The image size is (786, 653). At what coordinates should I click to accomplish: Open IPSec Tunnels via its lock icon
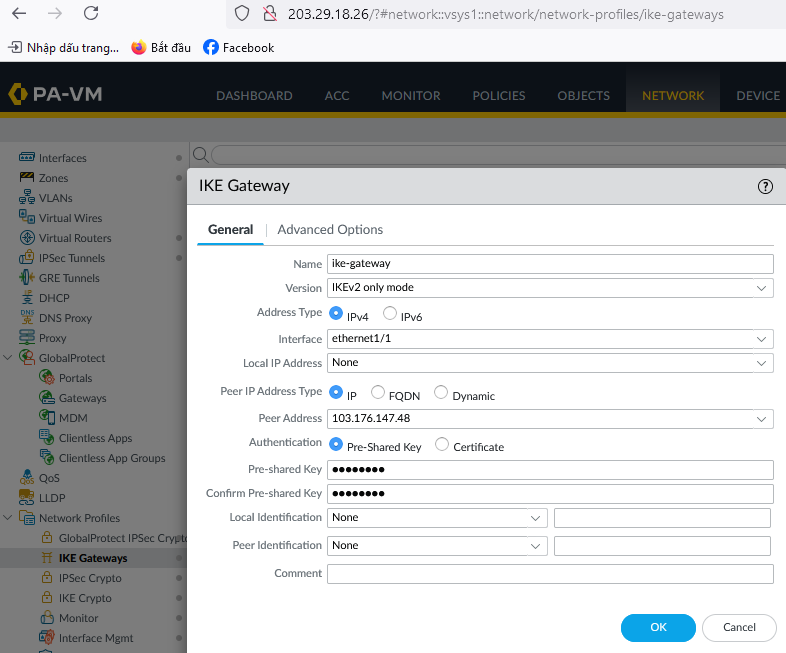click(x=27, y=258)
